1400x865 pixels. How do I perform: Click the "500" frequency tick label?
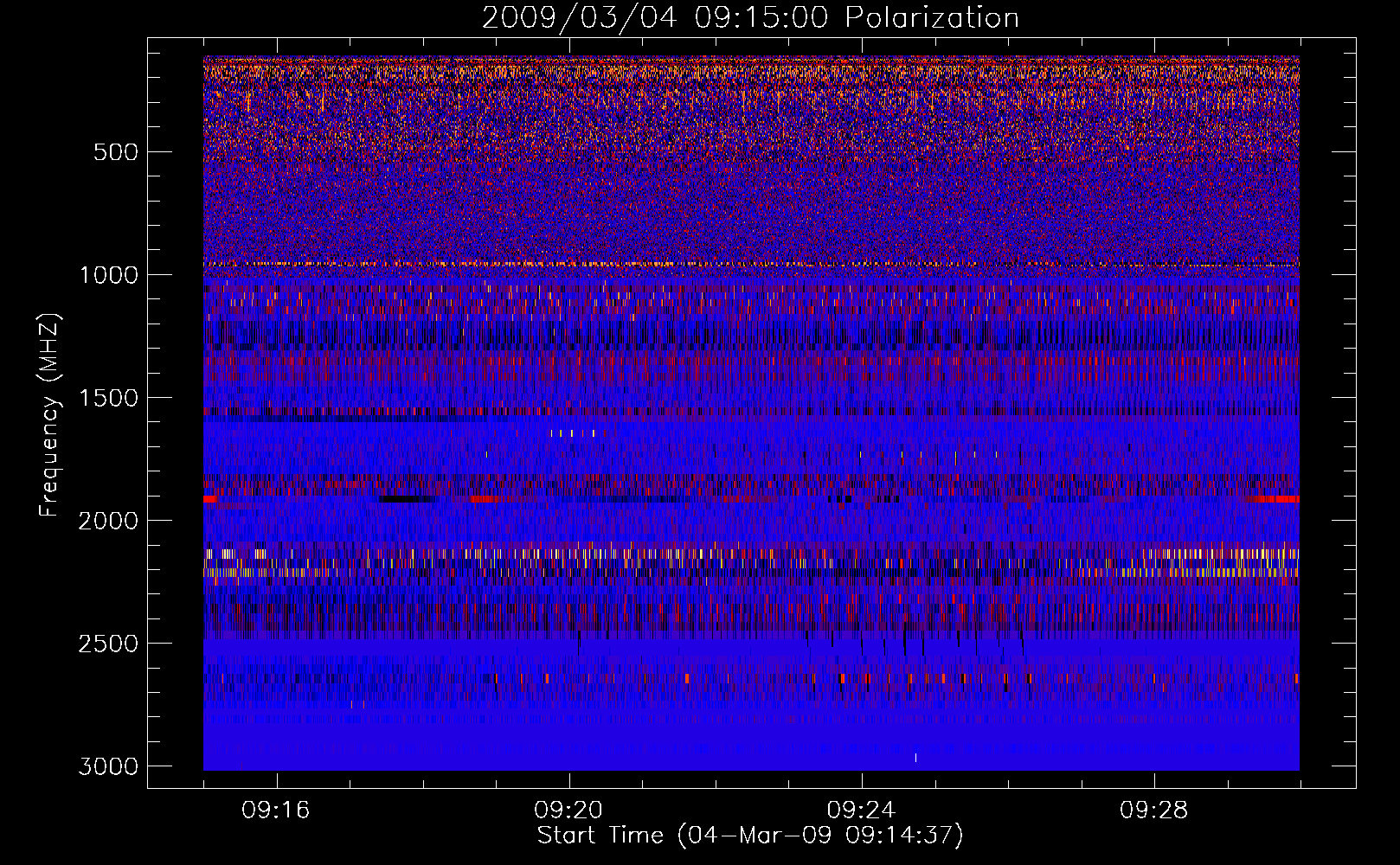pos(116,152)
